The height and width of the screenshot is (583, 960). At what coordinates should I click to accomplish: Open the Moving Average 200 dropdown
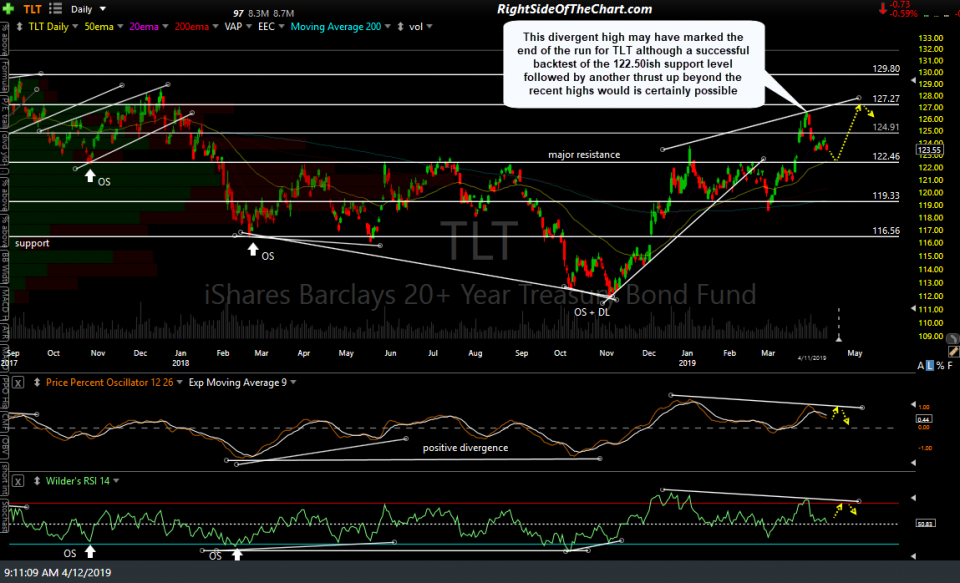pyautogui.click(x=388, y=26)
